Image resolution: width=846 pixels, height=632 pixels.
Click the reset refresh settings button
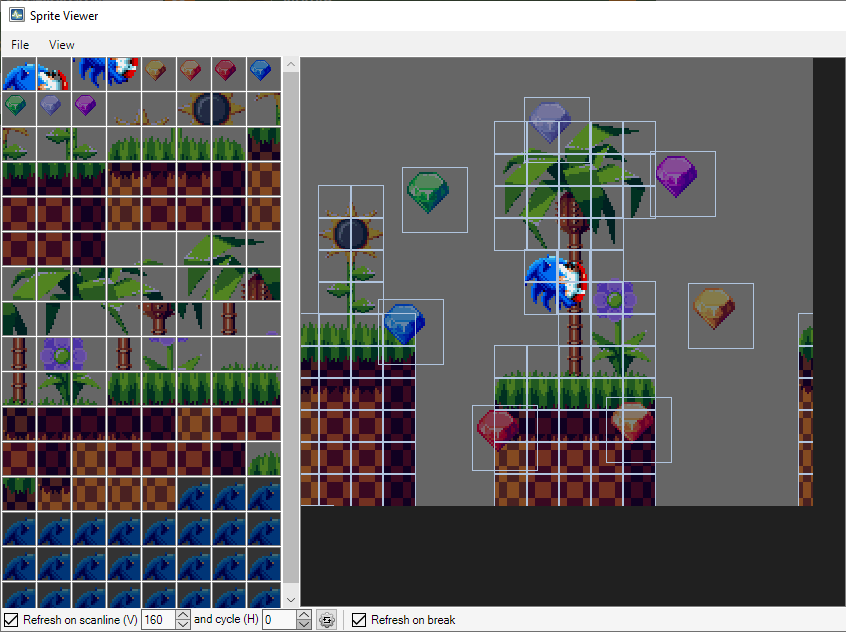(x=327, y=620)
